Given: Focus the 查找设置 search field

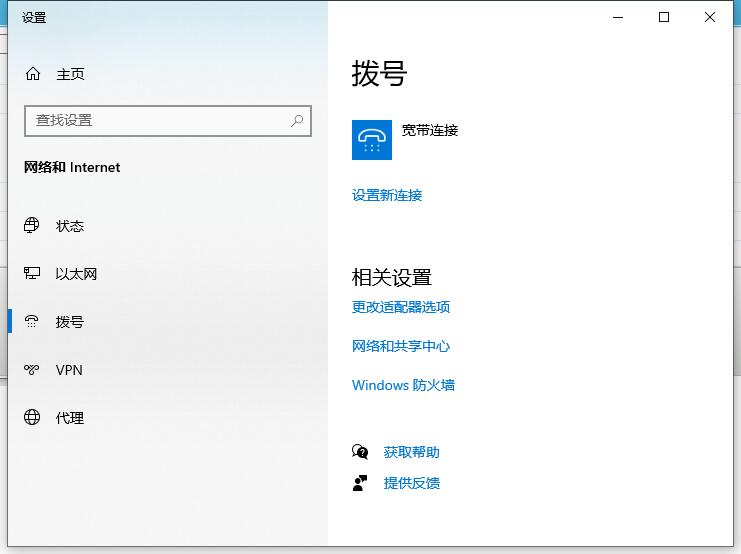Looking at the screenshot, I should (168, 121).
